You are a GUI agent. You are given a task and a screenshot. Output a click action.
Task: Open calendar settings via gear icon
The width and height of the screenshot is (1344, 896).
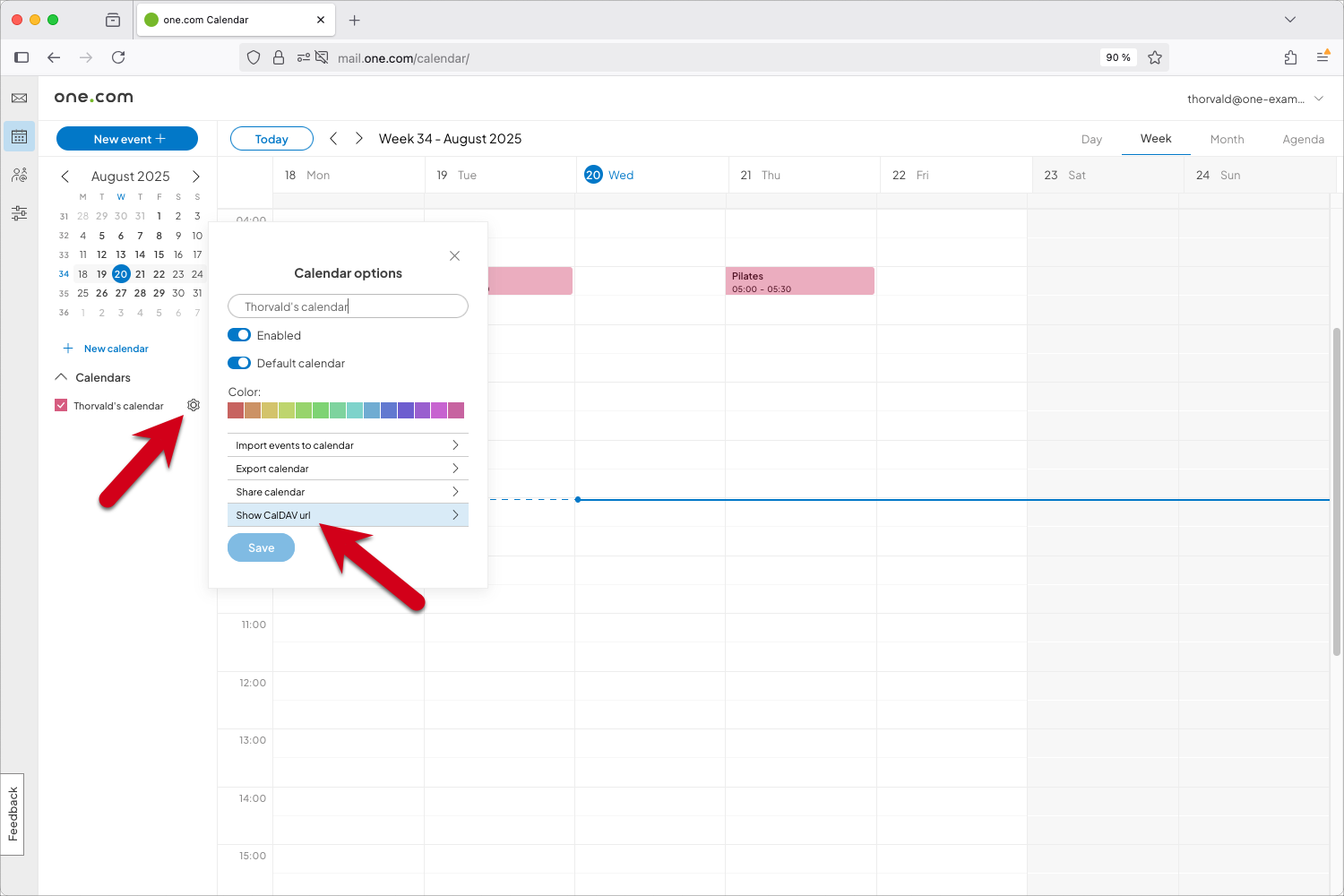194,405
